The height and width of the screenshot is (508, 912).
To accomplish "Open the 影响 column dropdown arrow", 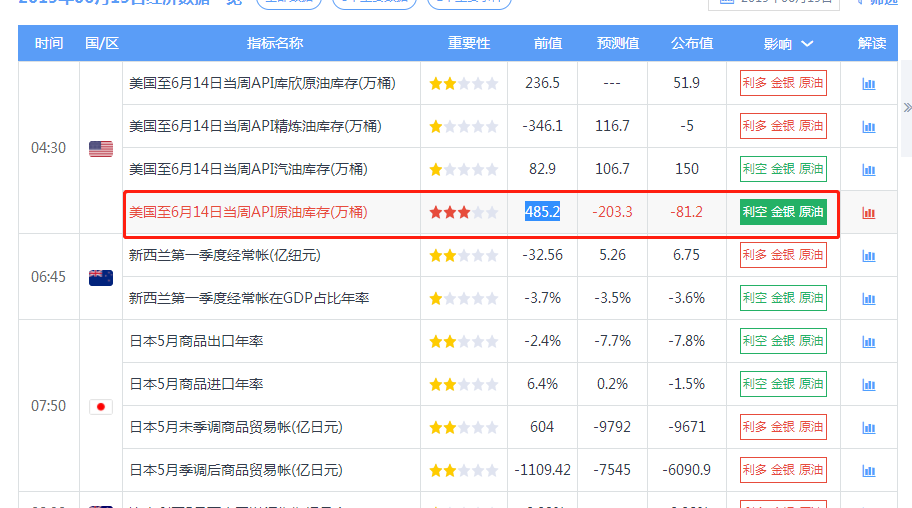I will tap(807, 44).
